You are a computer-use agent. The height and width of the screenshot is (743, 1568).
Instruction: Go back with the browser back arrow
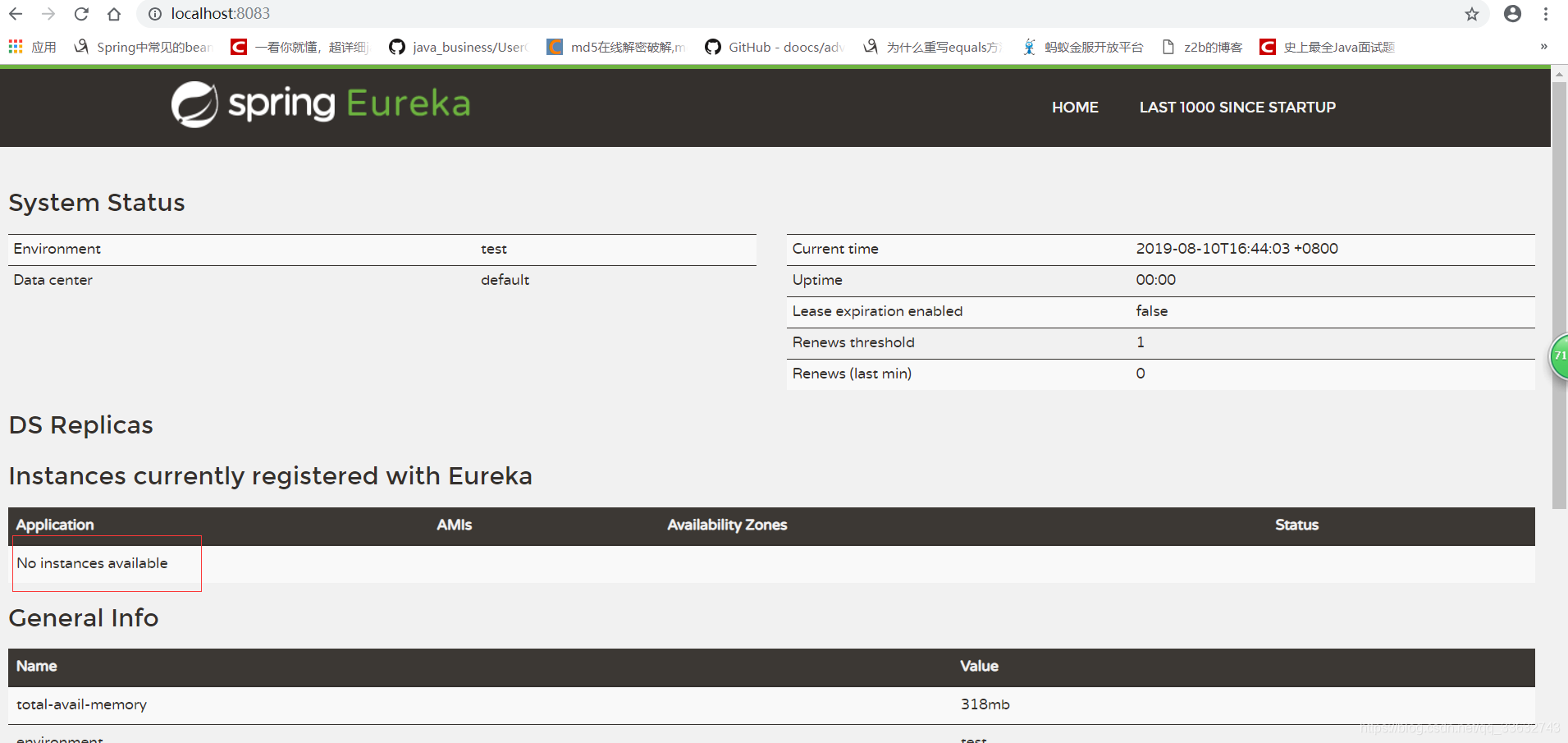(16, 14)
